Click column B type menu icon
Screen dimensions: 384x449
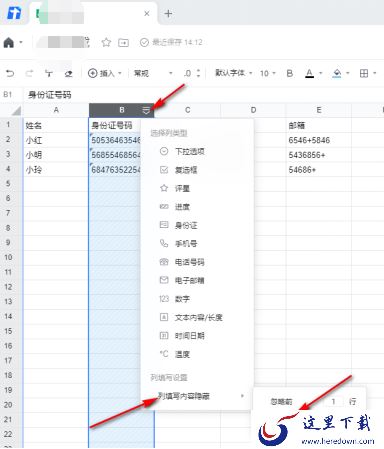(146, 110)
